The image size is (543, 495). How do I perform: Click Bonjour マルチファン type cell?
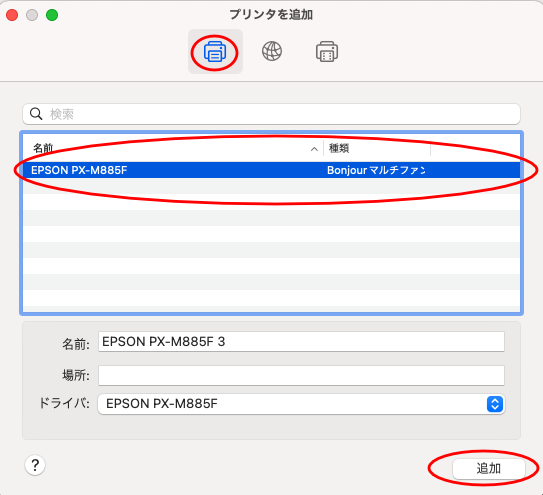point(376,170)
